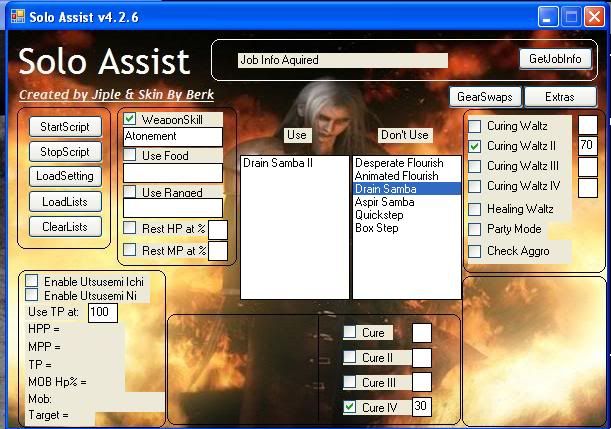Uncheck the WeaponSkill checkbox
This screenshot has width=611, height=429.
tap(130, 119)
